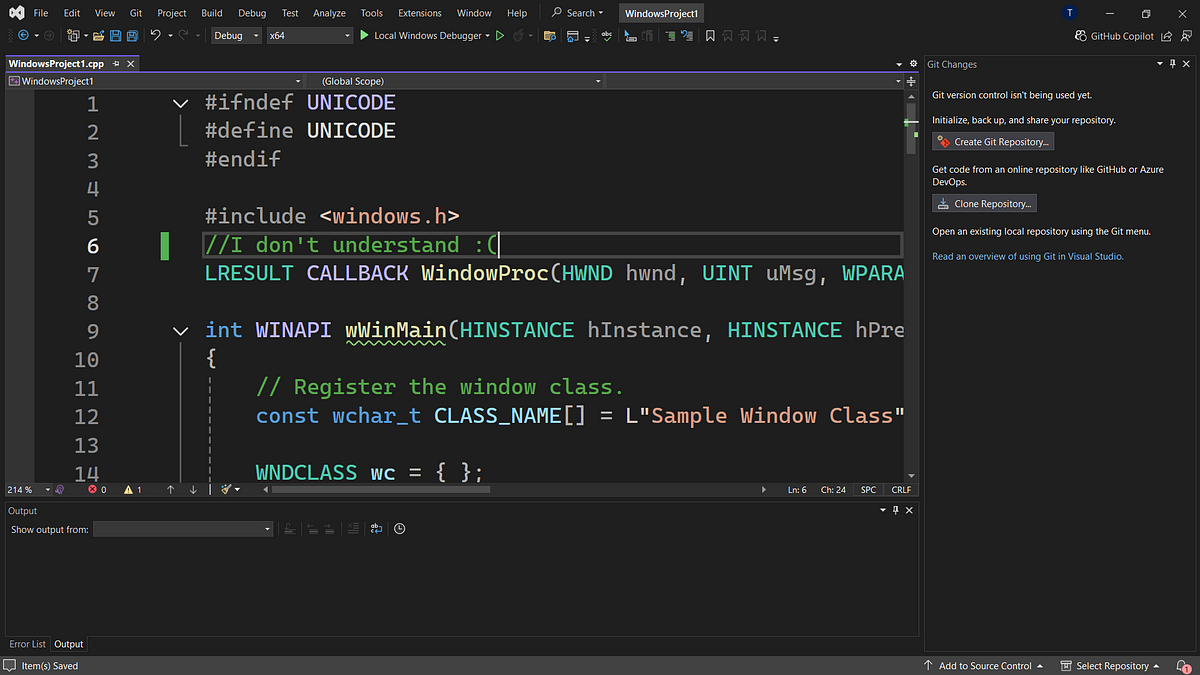Click the bookmark icon in the toolbar

(710, 35)
